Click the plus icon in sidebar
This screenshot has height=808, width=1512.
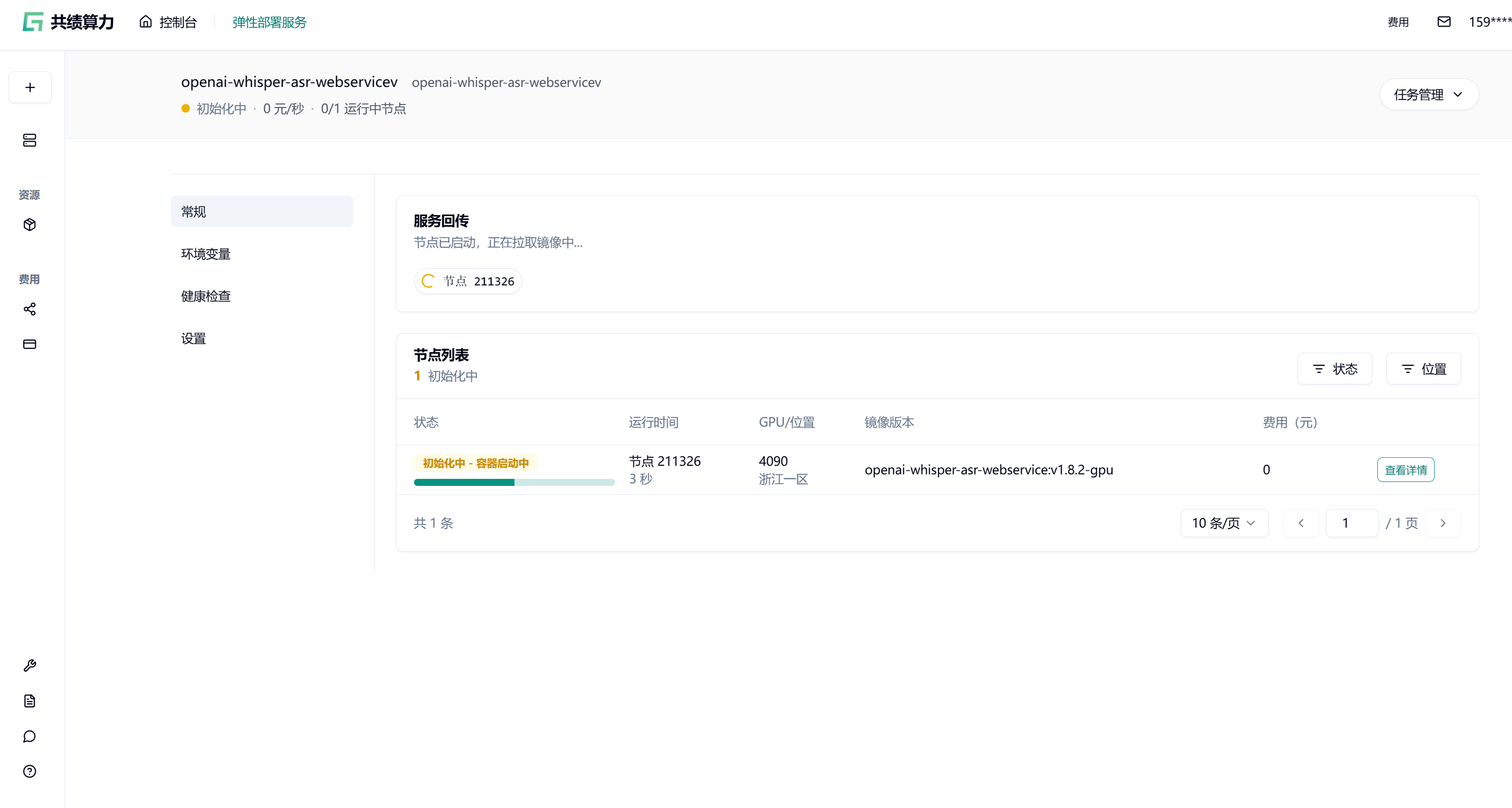30,87
